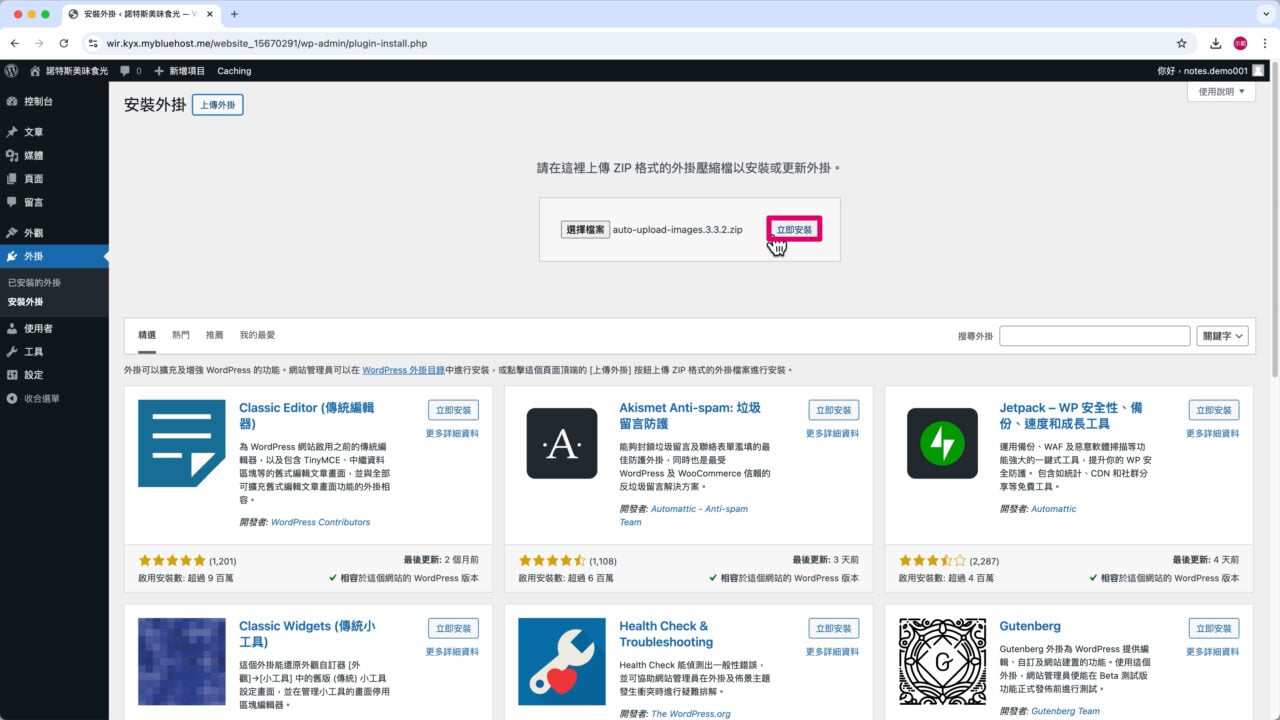Open the WordPress 外掛目錄 link
This screenshot has height=720, width=1280.
click(x=403, y=370)
